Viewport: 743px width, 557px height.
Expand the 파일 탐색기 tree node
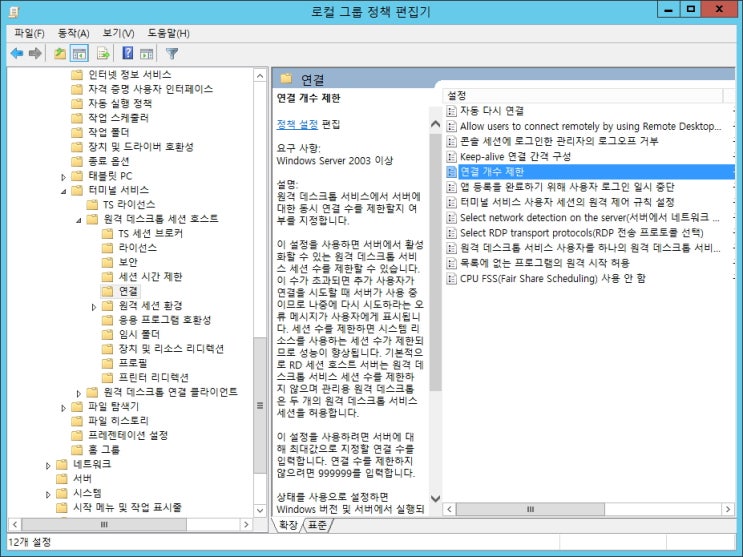[x=63, y=408]
